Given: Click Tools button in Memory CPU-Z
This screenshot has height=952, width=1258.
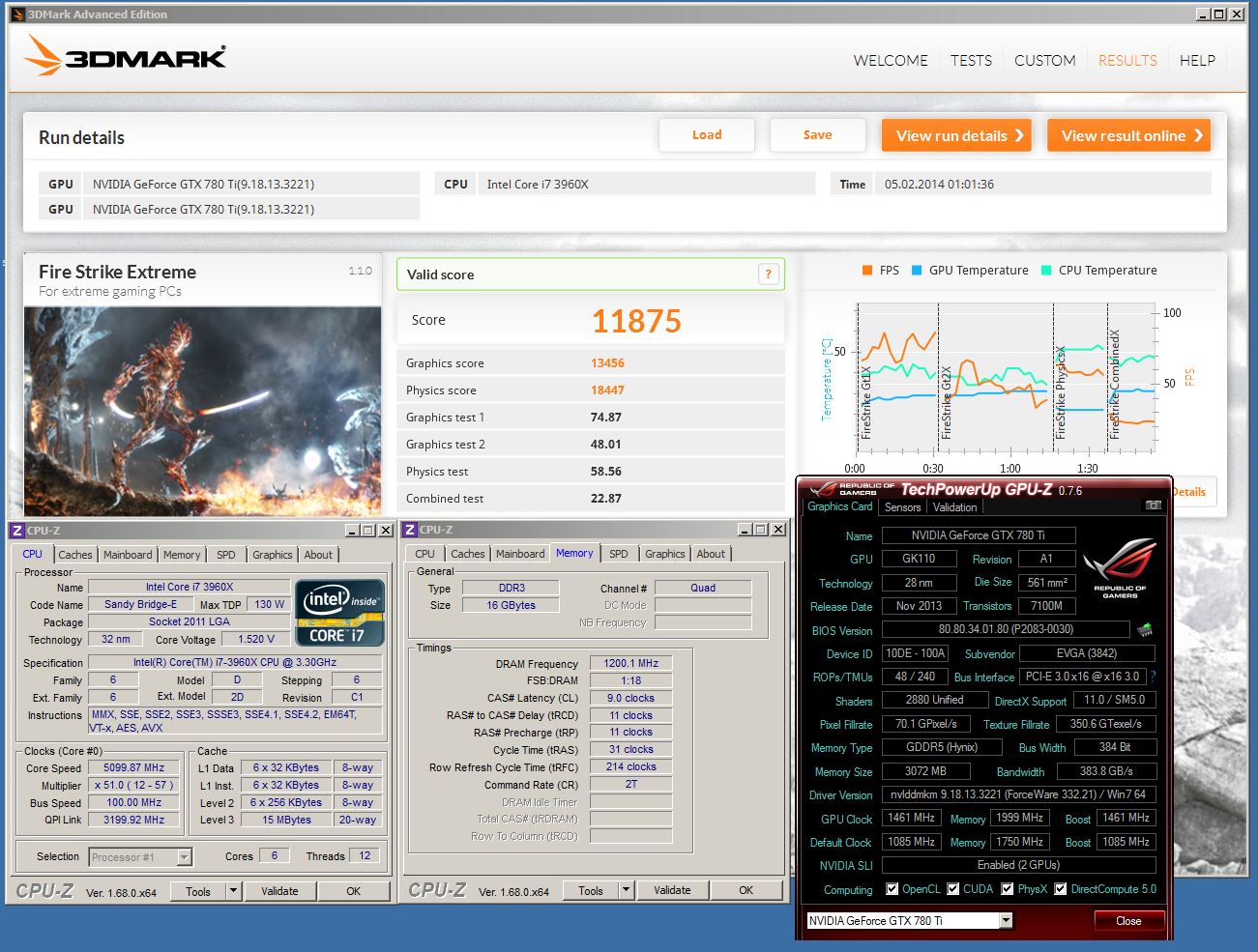Looking at the screenshot, I should pyautogui.click(x=591, y=890).
